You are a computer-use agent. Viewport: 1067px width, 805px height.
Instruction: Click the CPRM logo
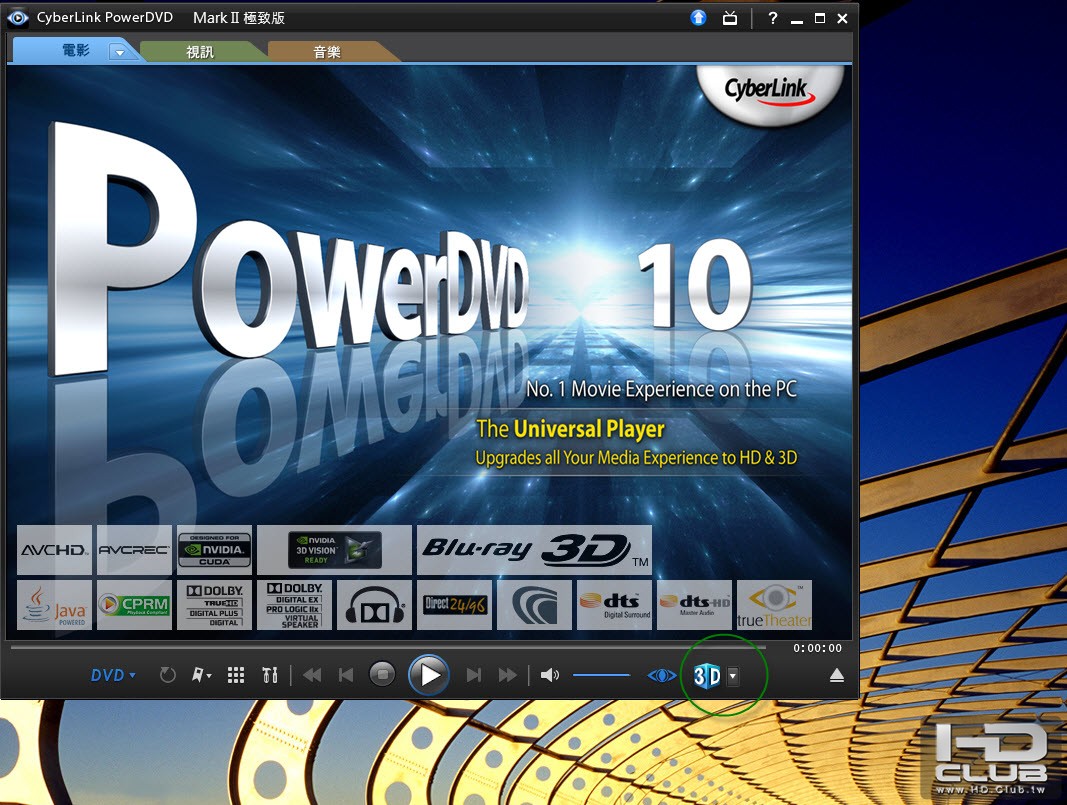134,604
